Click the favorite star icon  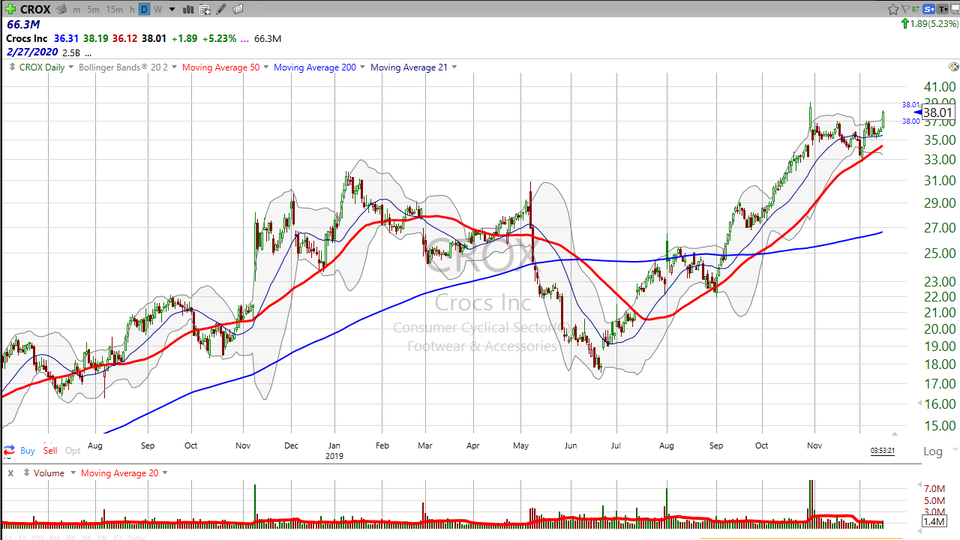click(x=893, y=9)
